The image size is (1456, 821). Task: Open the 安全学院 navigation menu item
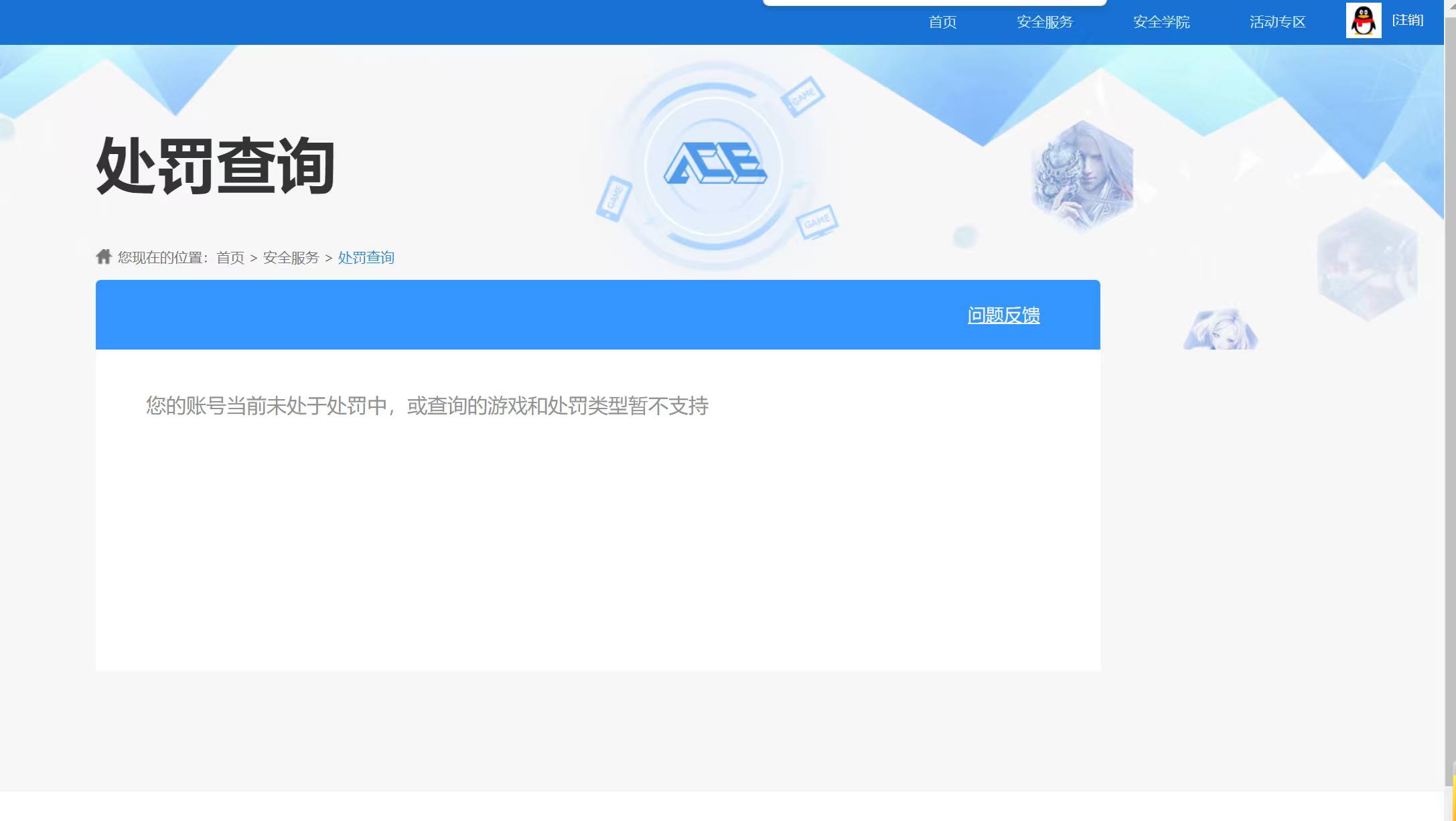[1161, 22]
